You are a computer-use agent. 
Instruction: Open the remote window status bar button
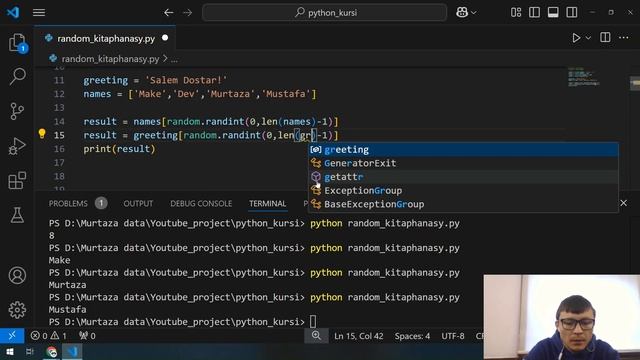coord(12,336)
